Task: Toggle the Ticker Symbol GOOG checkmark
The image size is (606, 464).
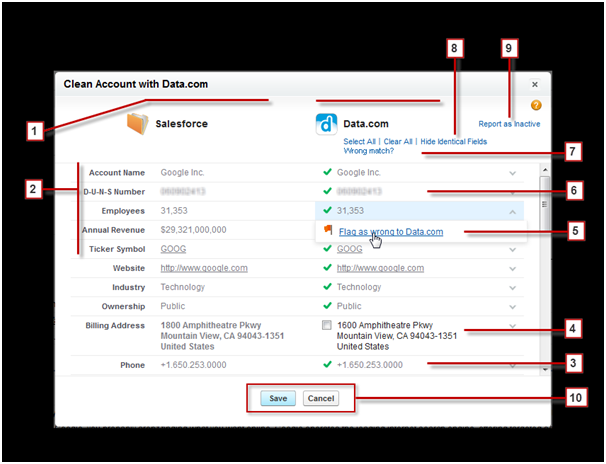Action: pos(327,248)
